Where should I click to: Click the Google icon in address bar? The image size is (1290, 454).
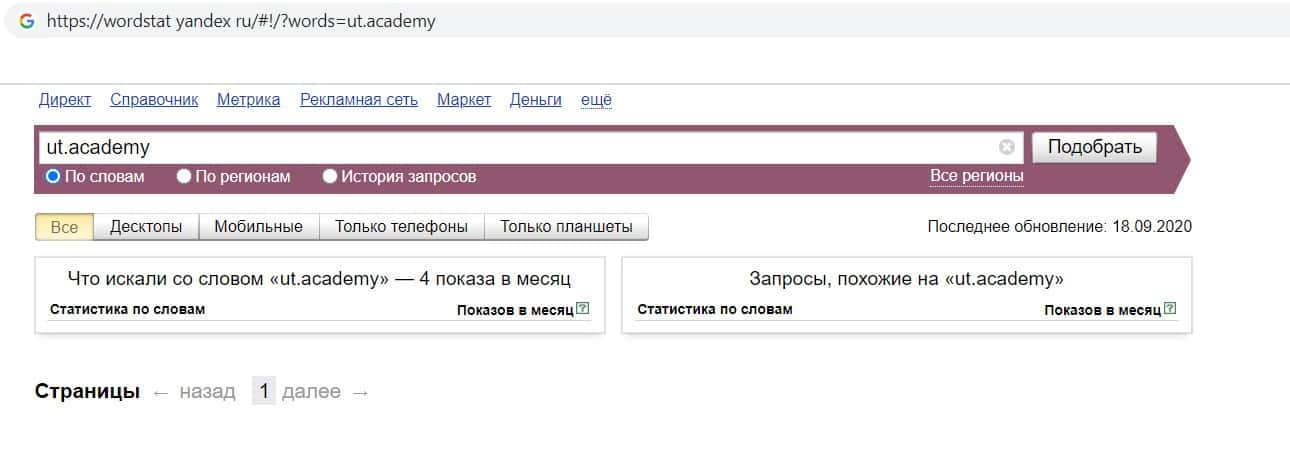coord(27,20)
